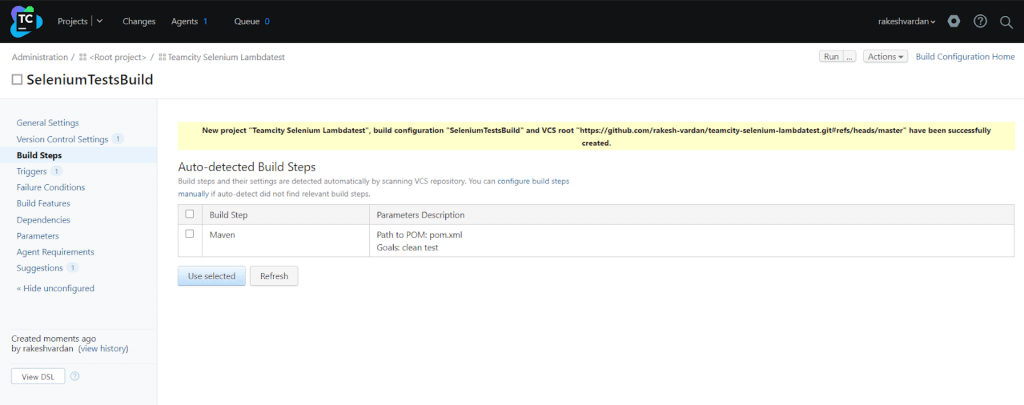Click the hexagon administration icon in header

pyautogui.click(x=954, y=21)
